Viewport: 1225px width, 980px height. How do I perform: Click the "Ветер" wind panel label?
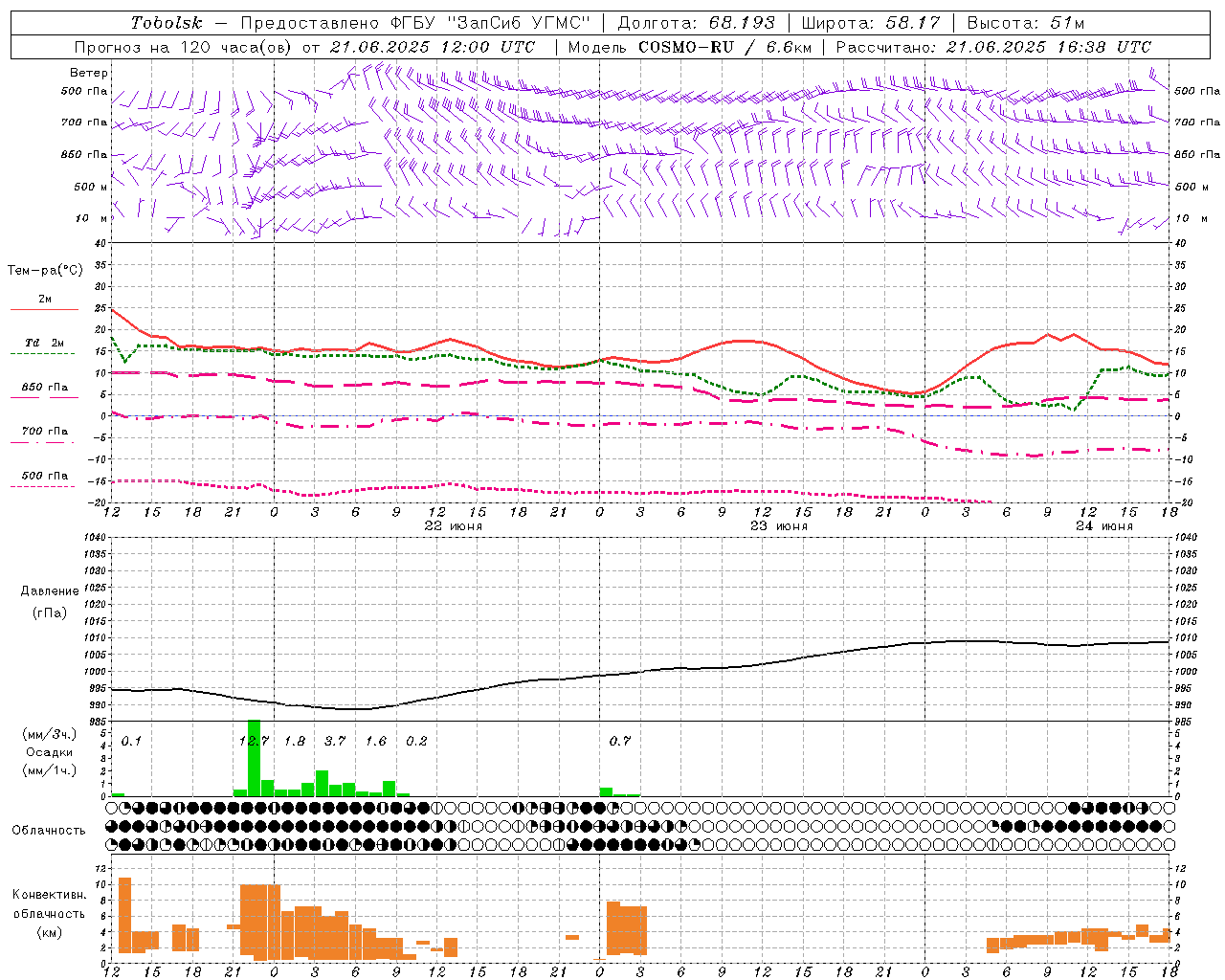click(x=88, y=73)
